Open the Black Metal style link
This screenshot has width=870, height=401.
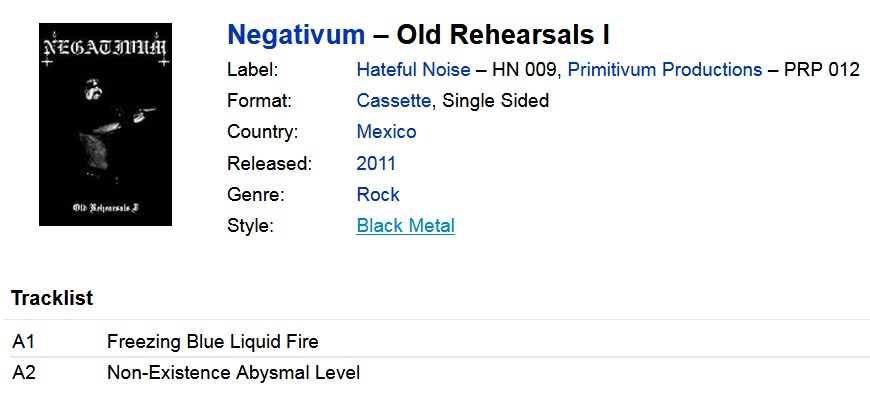[x=406, y=226]
